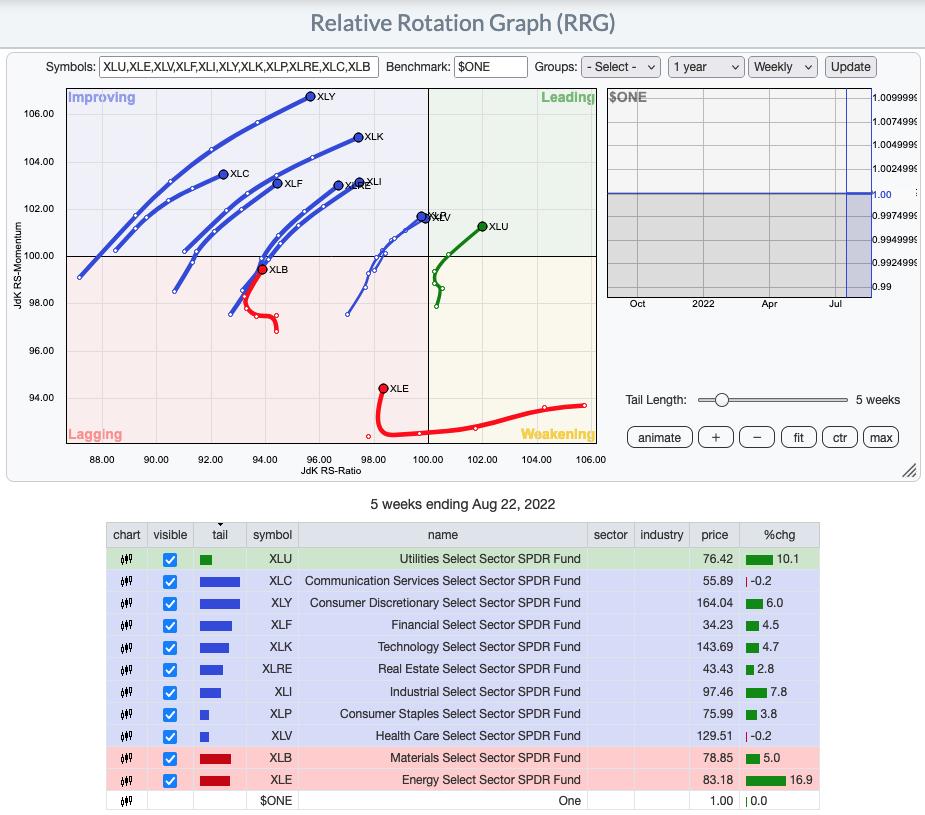Viewport: 925px width, 815px height.
Task: Click the XLI %chg value 7.8
Action: point(779,692)
